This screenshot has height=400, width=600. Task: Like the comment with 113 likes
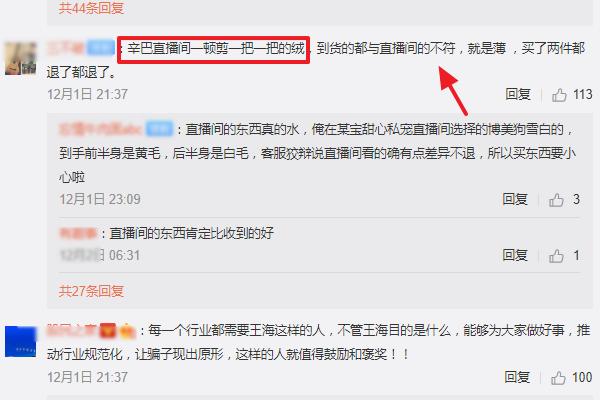(559, 95)
